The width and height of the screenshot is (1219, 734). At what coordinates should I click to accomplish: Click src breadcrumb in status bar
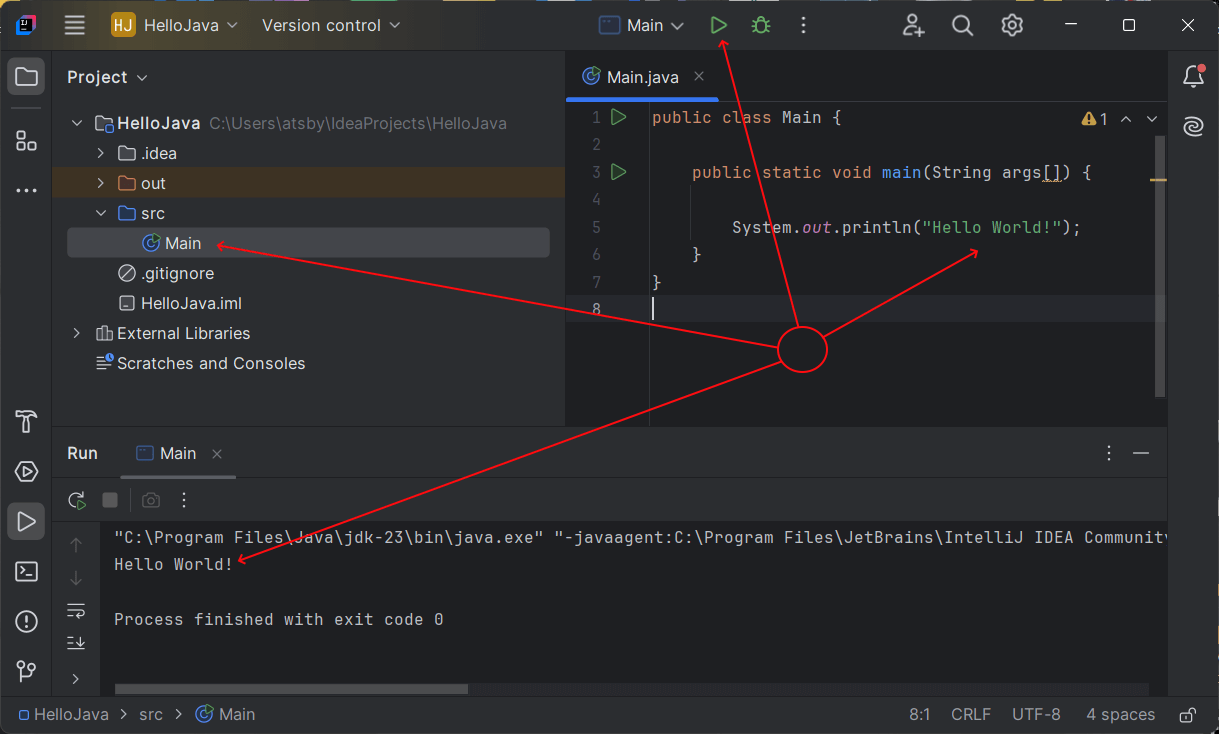coord(151,714)
